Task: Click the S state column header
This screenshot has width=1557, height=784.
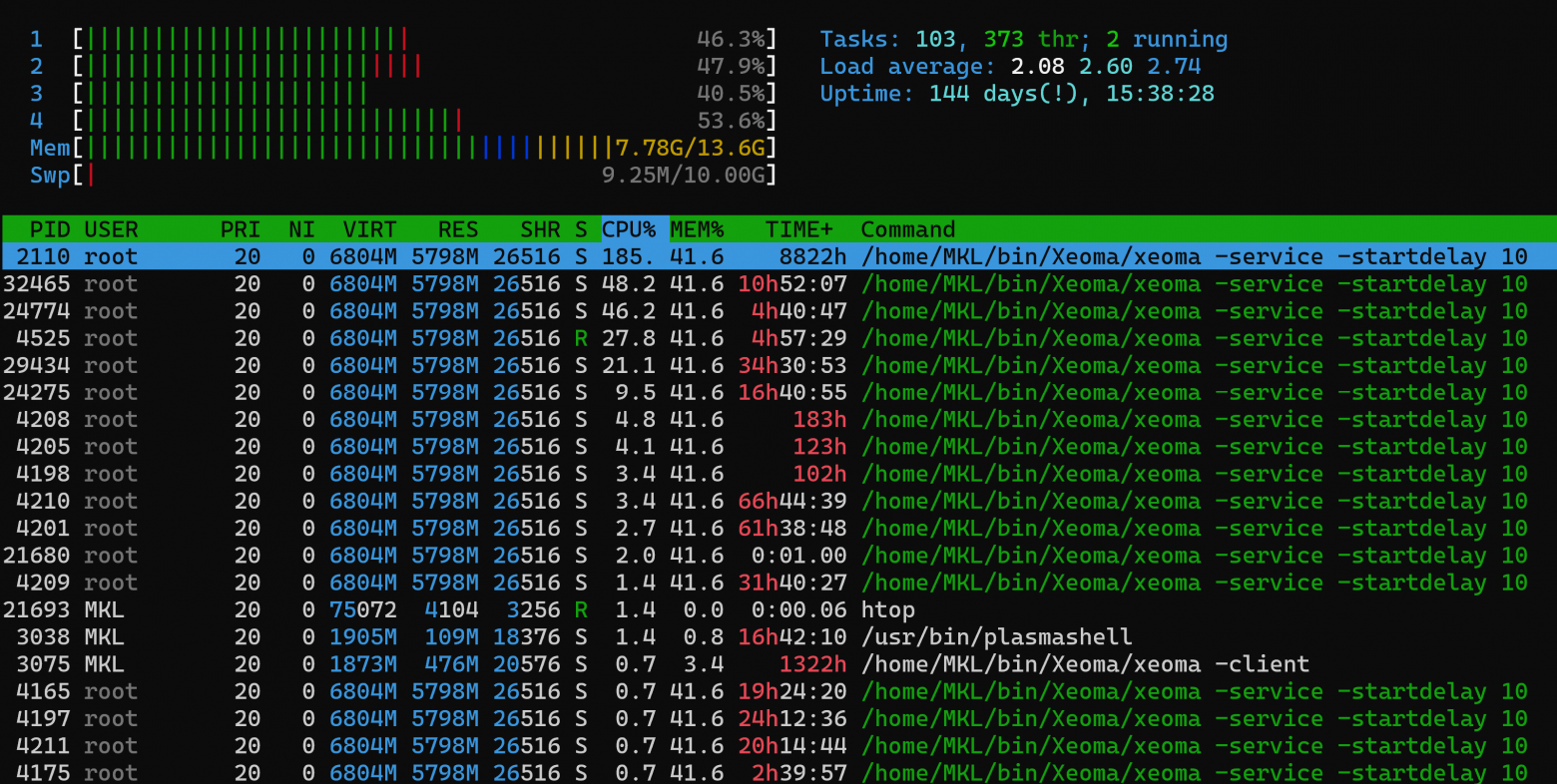Action: click(x=582, y=229)
